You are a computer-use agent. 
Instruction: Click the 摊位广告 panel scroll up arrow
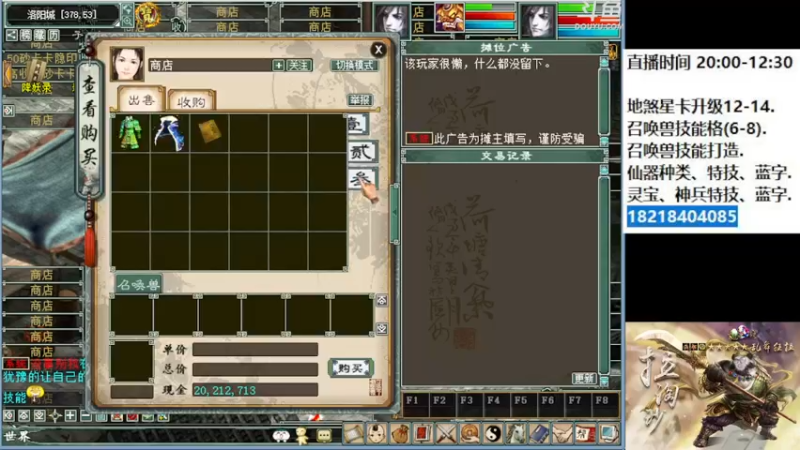click(x=604, y=62)
